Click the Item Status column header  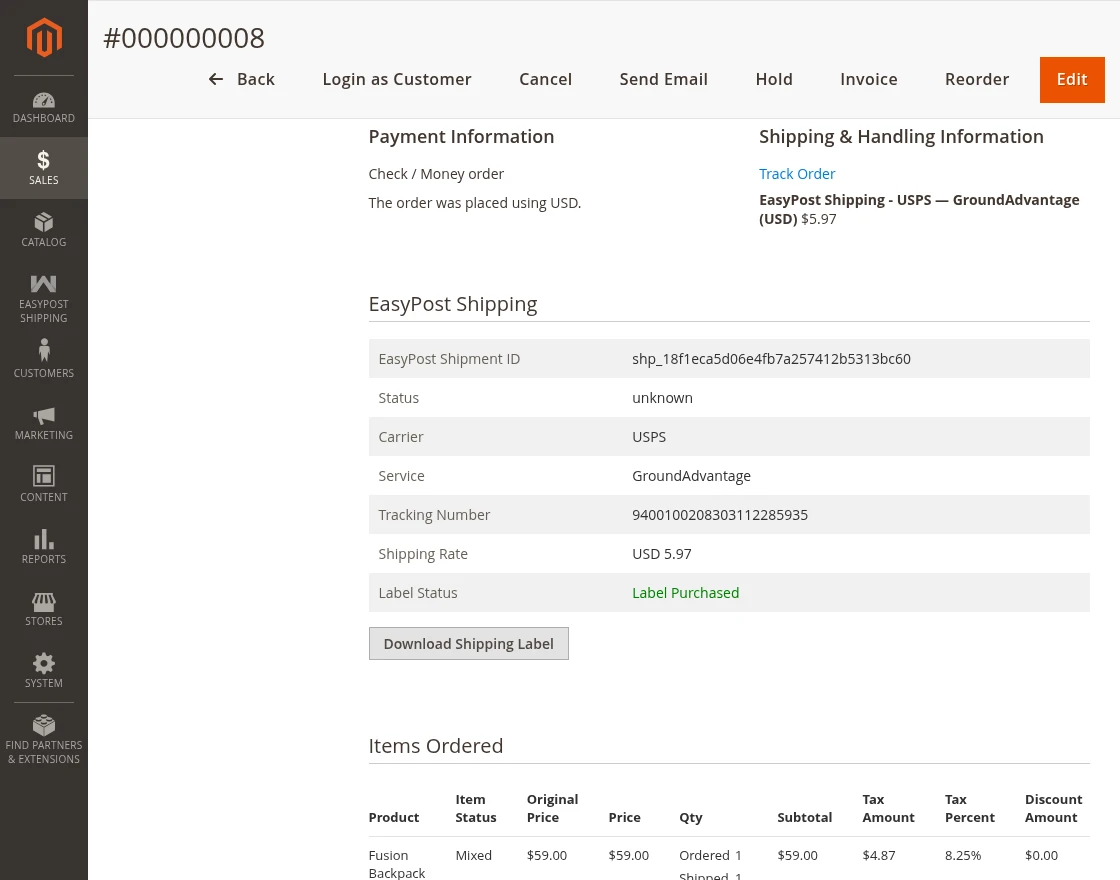476,808
